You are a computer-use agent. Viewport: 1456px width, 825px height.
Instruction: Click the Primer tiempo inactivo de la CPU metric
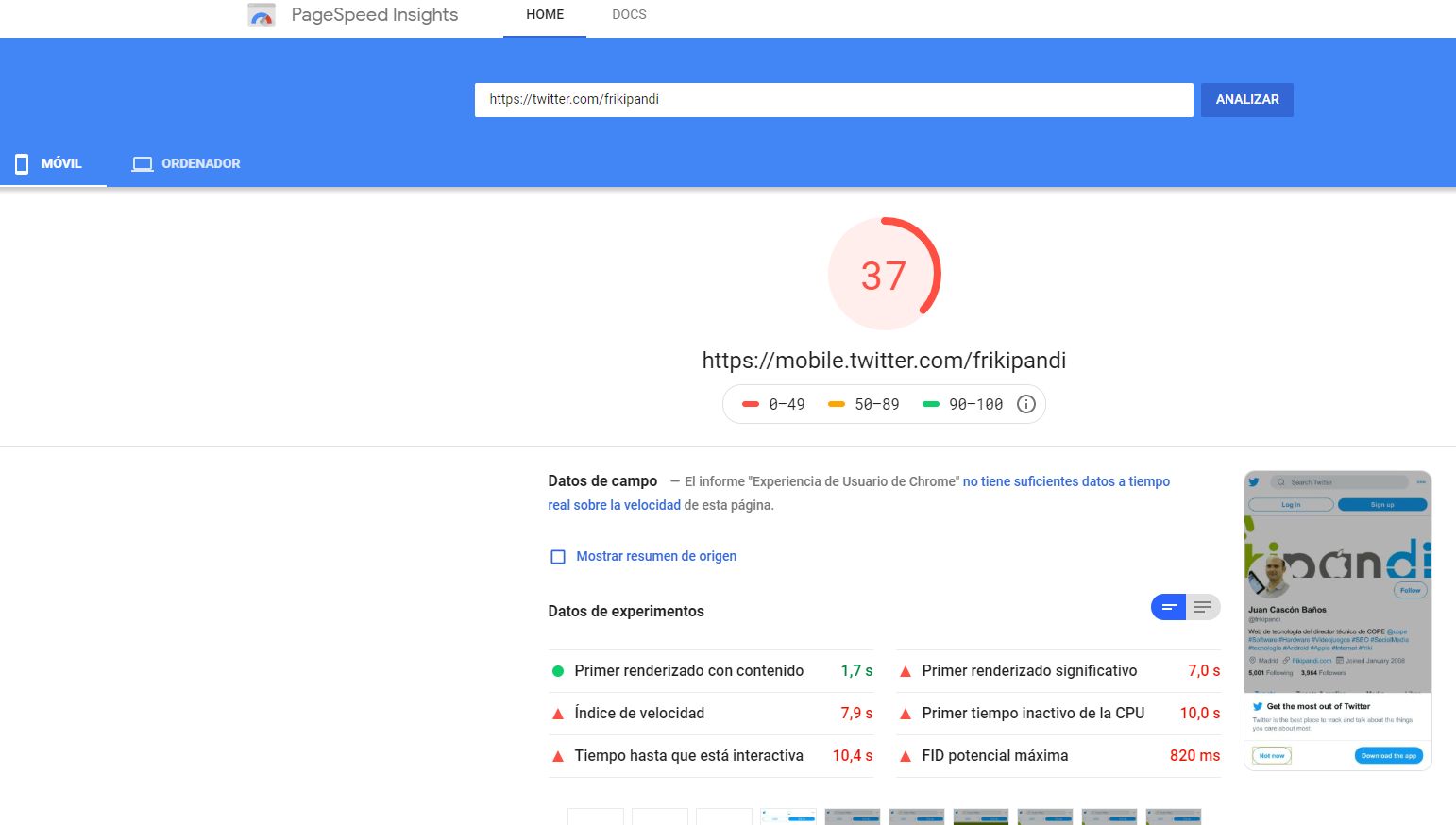(1033, 713)
